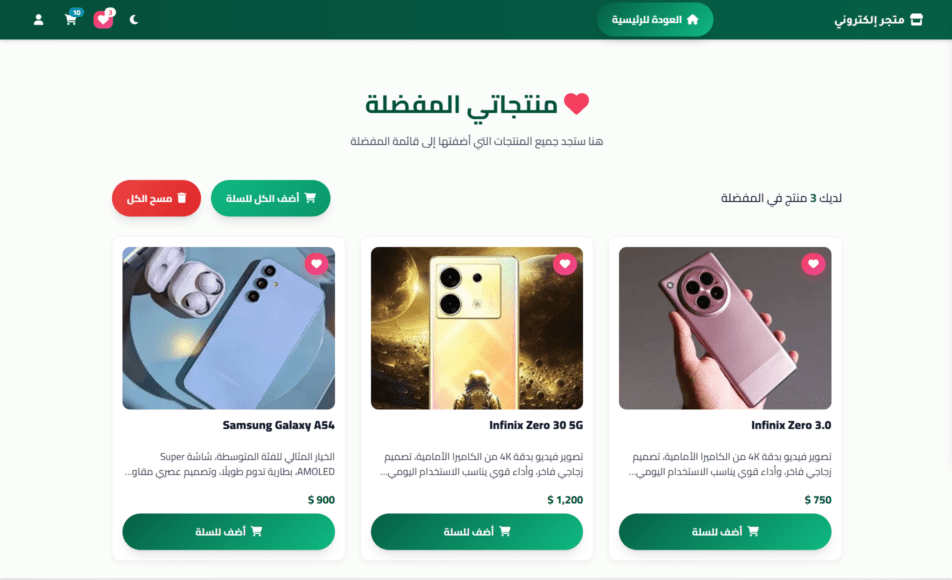The image size is (952, 580).
Task: Open the Infinix Zero 30 5G product image
Action: 477,328
